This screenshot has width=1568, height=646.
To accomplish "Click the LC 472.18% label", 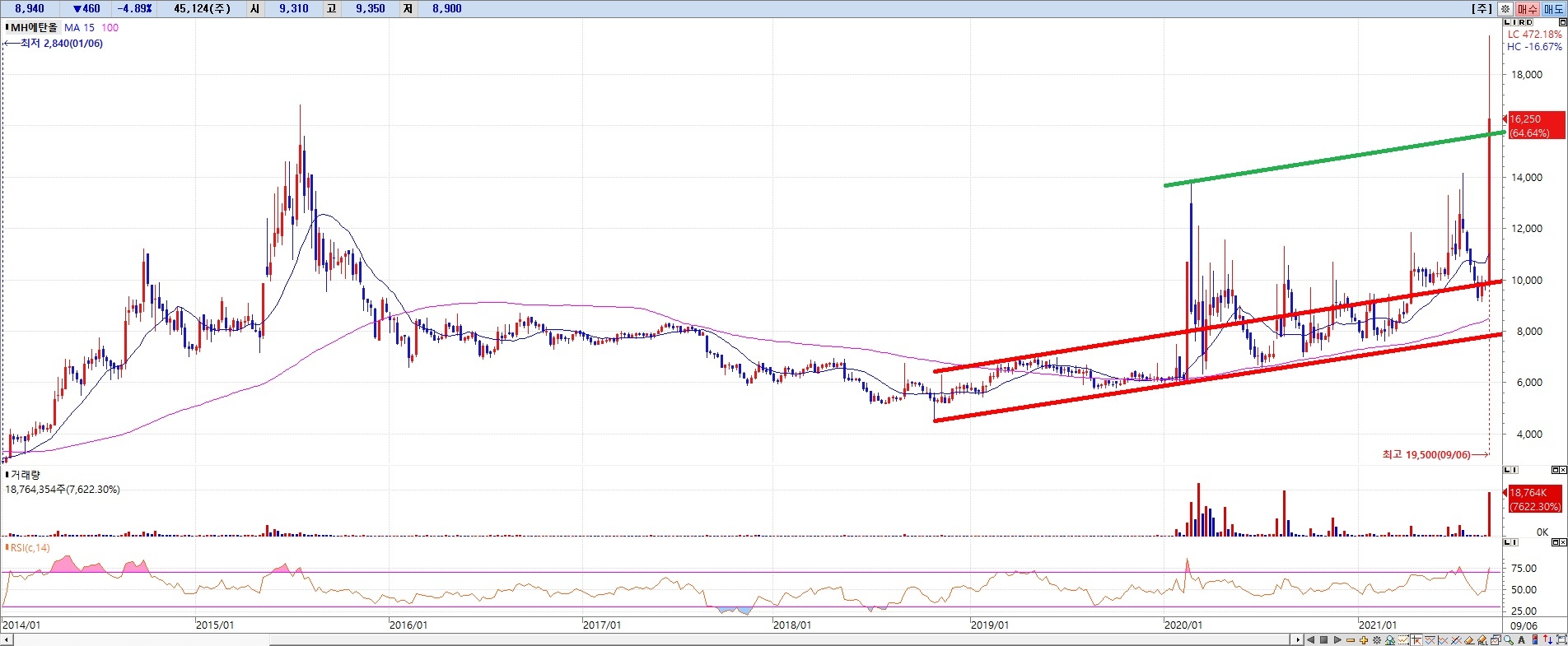I will point(1534,35).
